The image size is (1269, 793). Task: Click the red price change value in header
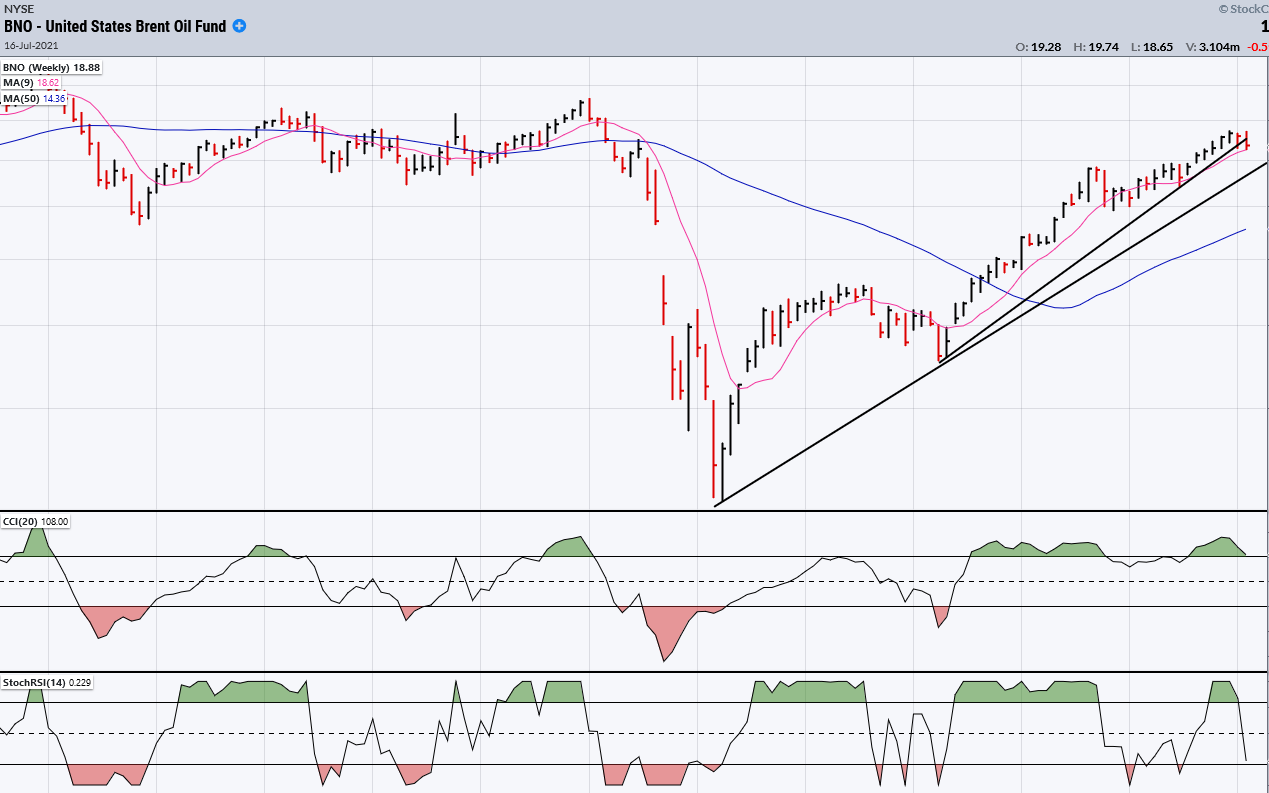click(x=1258, y=47)
